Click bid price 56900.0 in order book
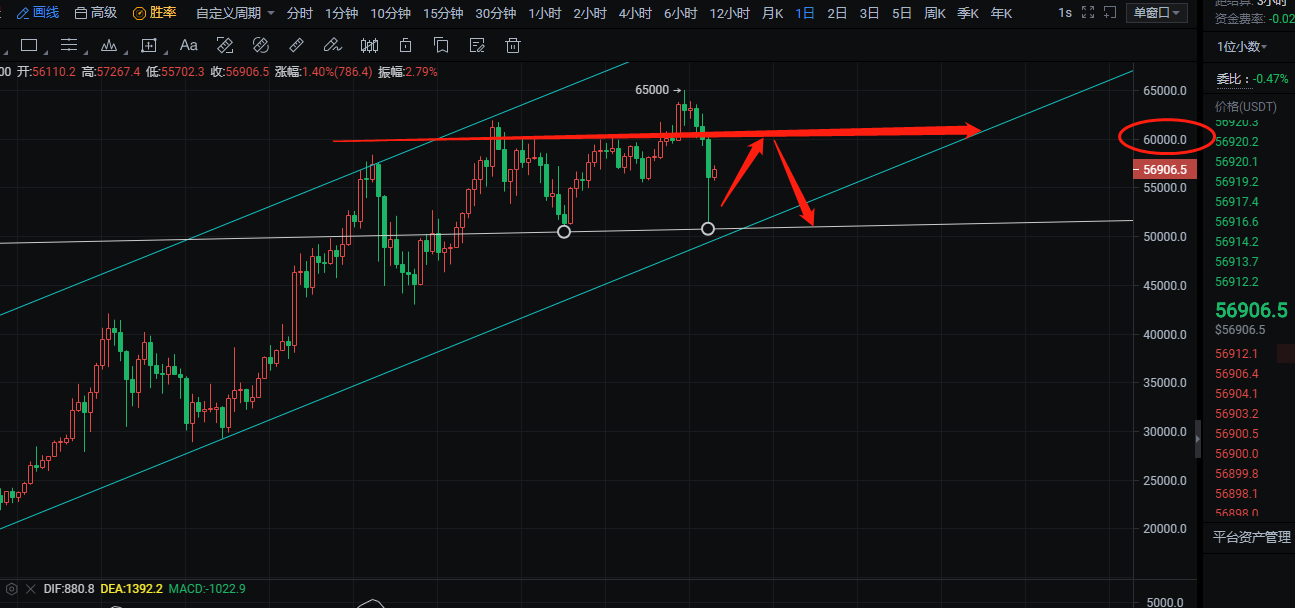1295x608 pixels. pos(1236,454)
